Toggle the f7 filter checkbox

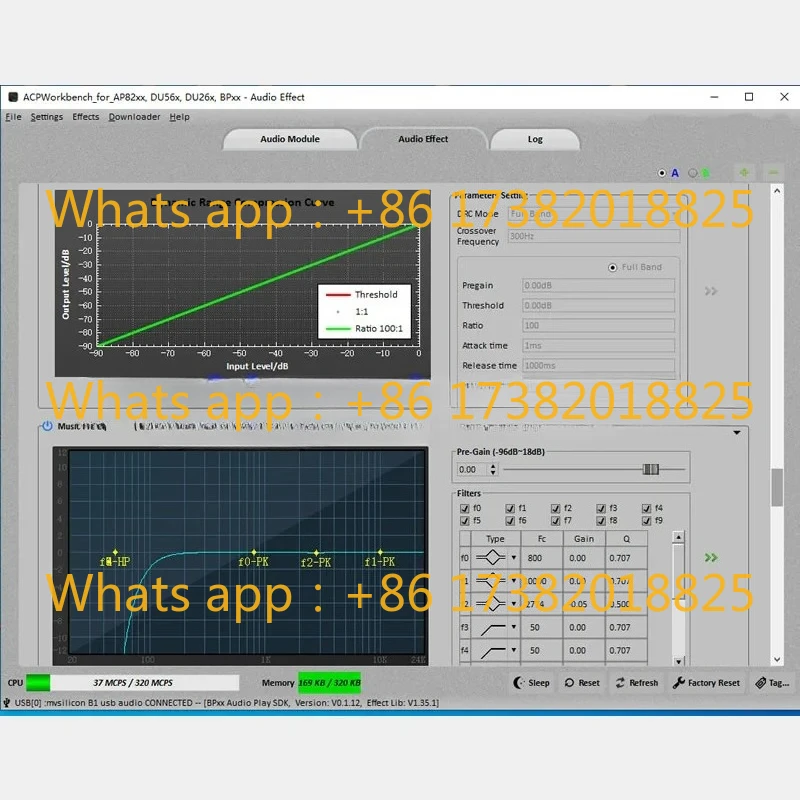[x=556, y=520]
